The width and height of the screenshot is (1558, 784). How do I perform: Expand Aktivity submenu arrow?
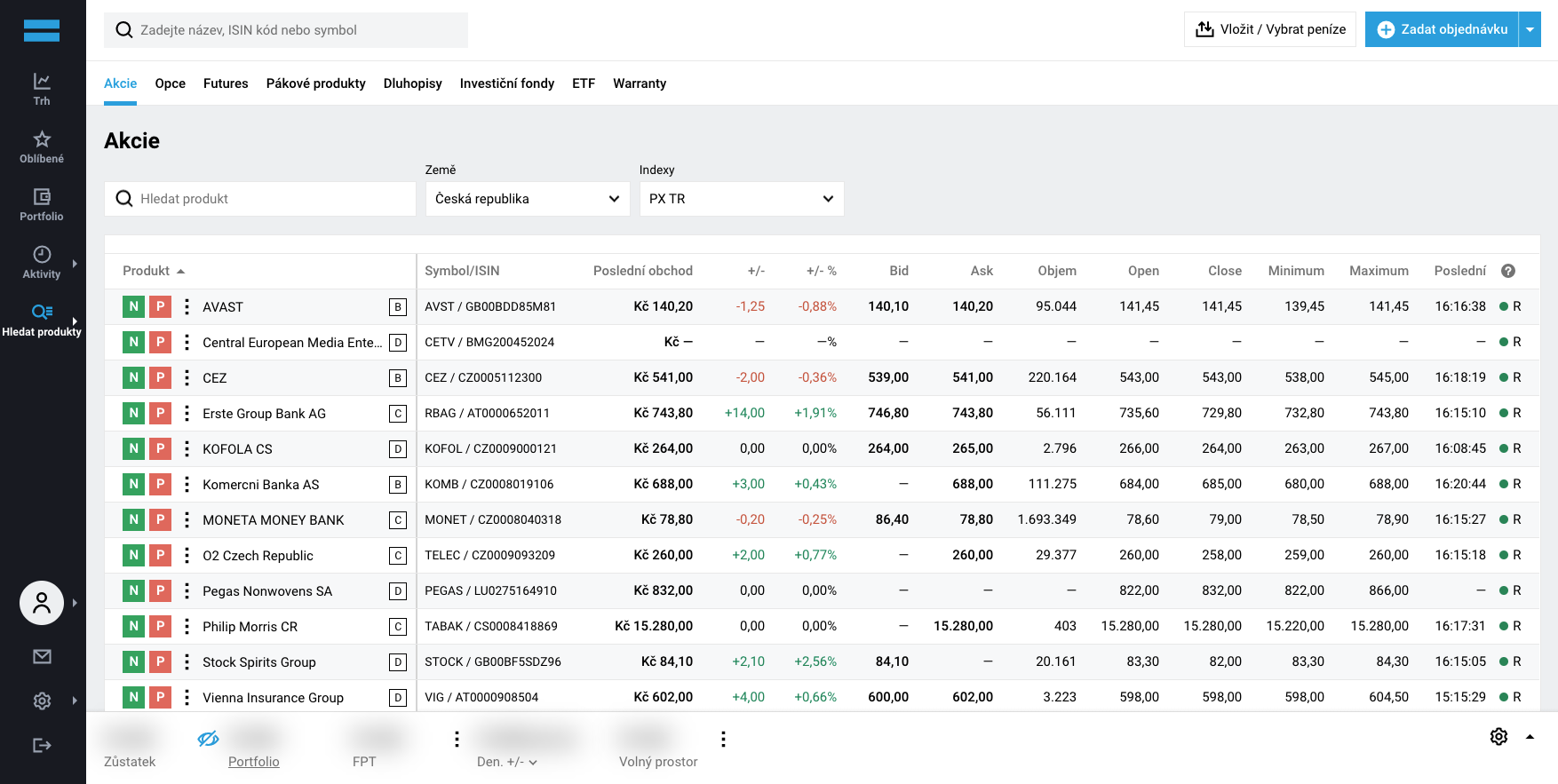click(x=75, y=264)
